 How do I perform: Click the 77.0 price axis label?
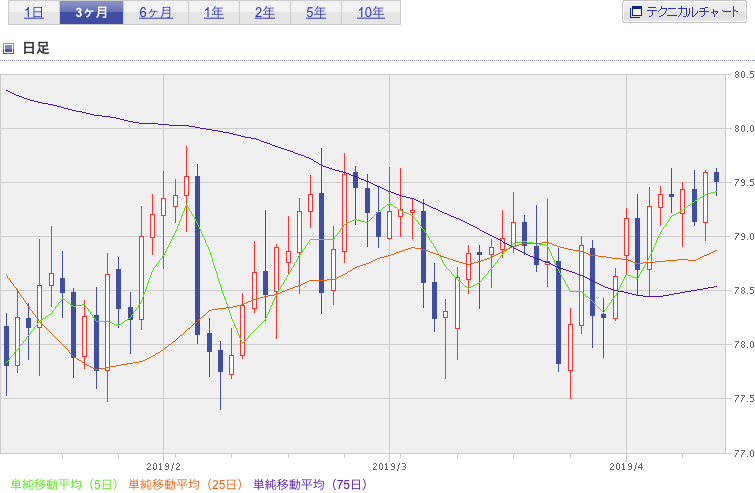[x=744, y=453]
